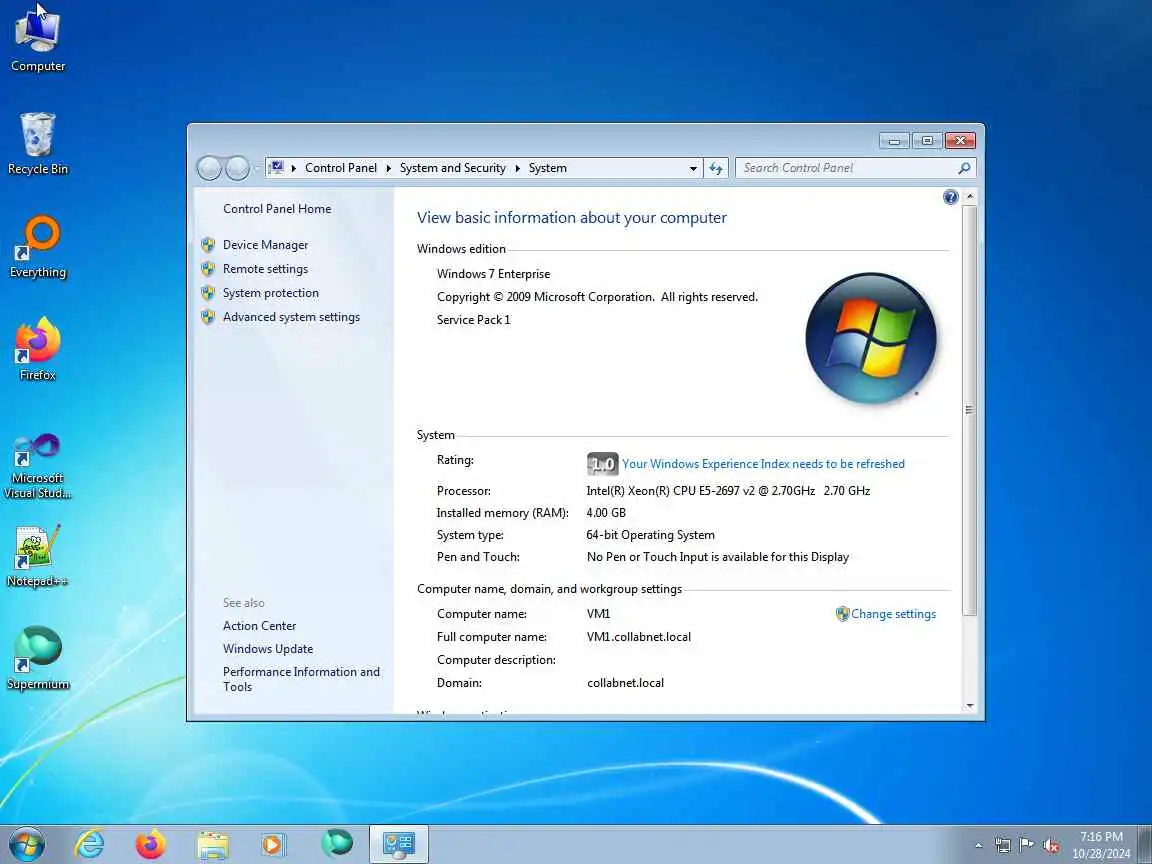1152x864 pixels.
Task: Open the address bar history dropdown
Action: (692, 168)
